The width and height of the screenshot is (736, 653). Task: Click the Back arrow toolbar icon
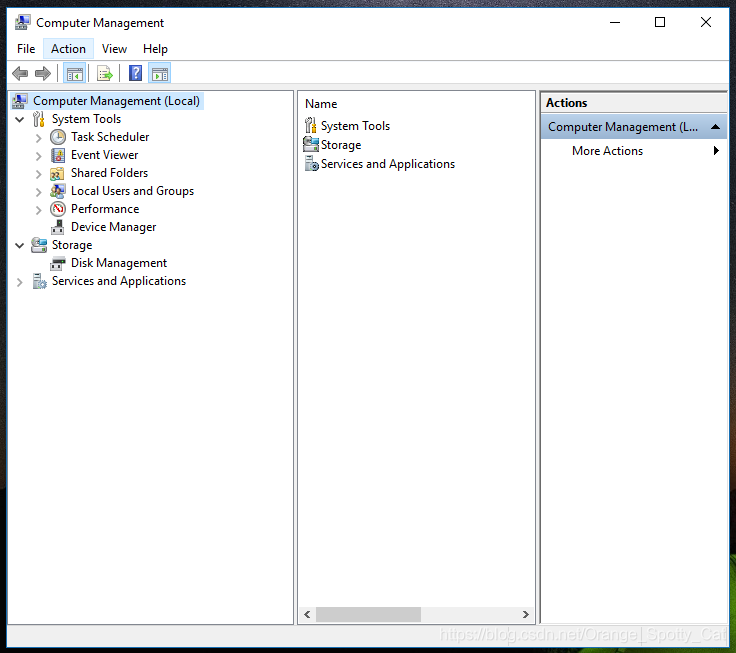pos(20,73)
